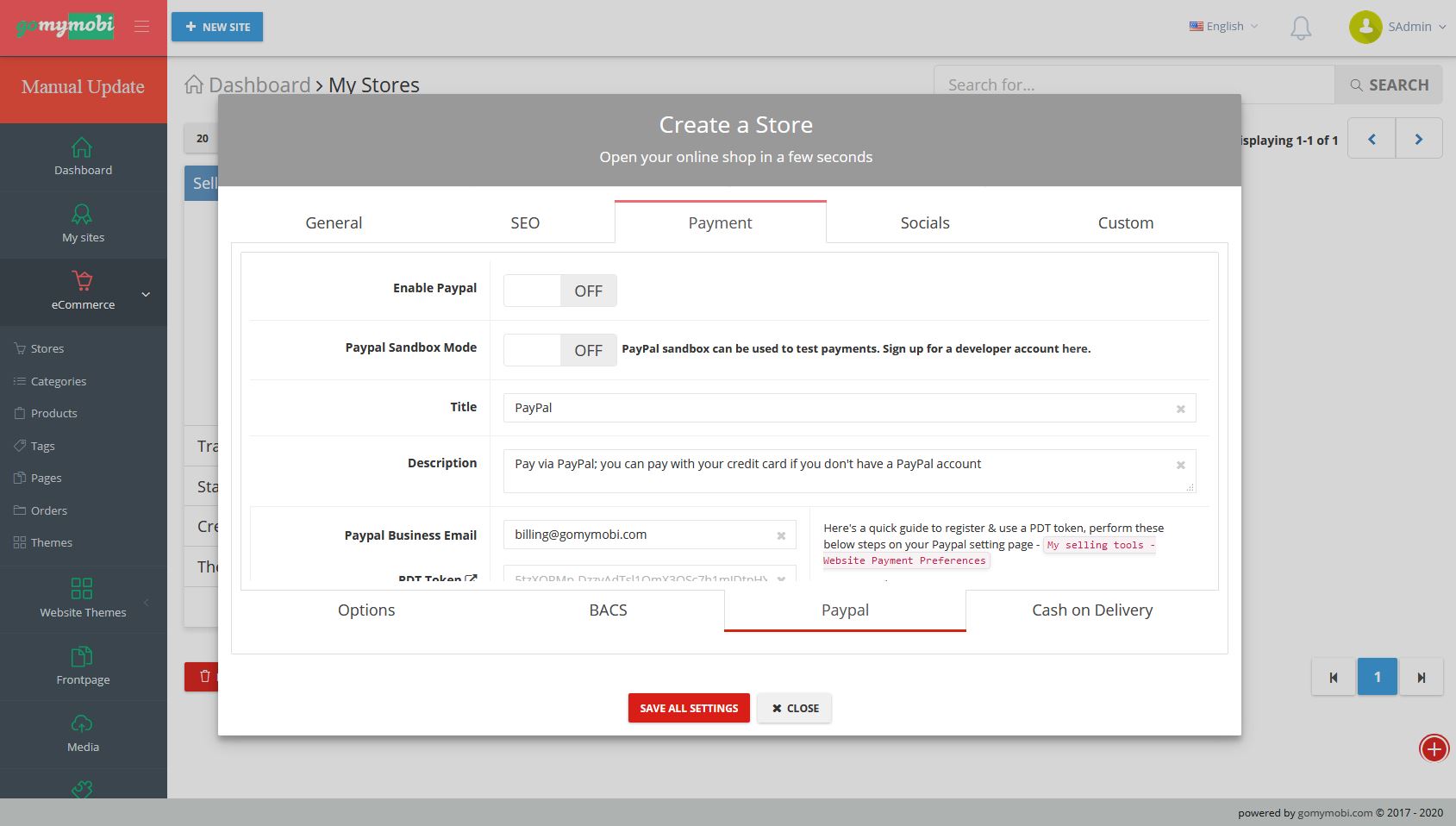The width and height of the screenshot is (1456, 826).
Task: Open Products in the eCommerce submenu
Action: click(x=53, y=413)
